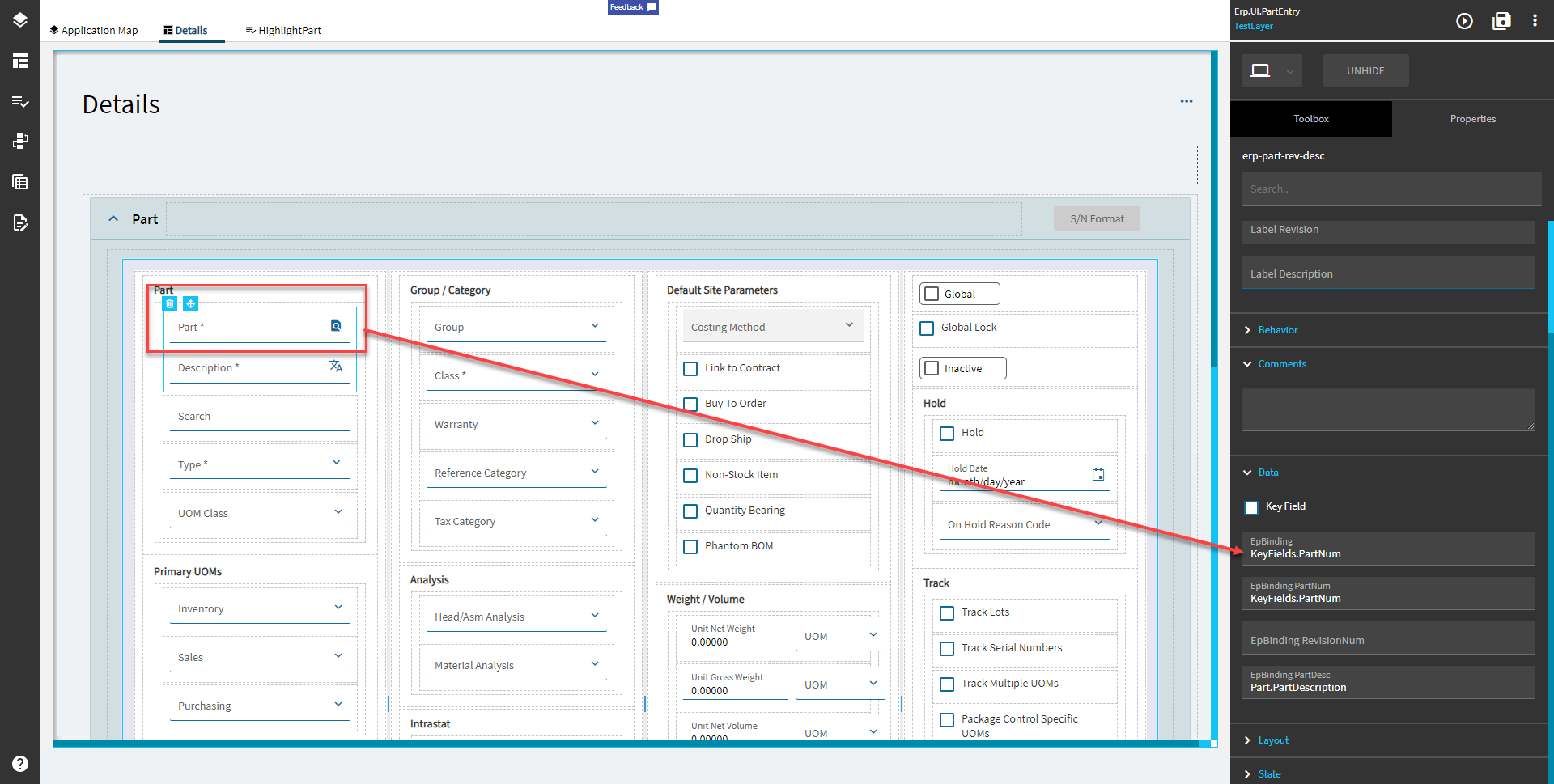Check the Phantom BOM checkbox
The height and width of the screenshot is (784, 1554).
690,547
